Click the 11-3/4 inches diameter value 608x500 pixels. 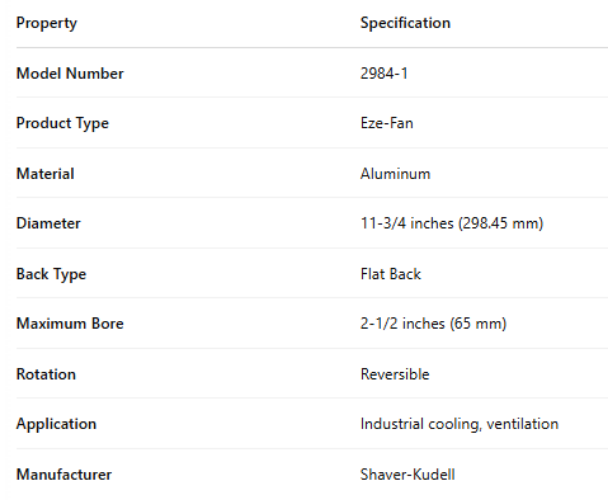451,224
